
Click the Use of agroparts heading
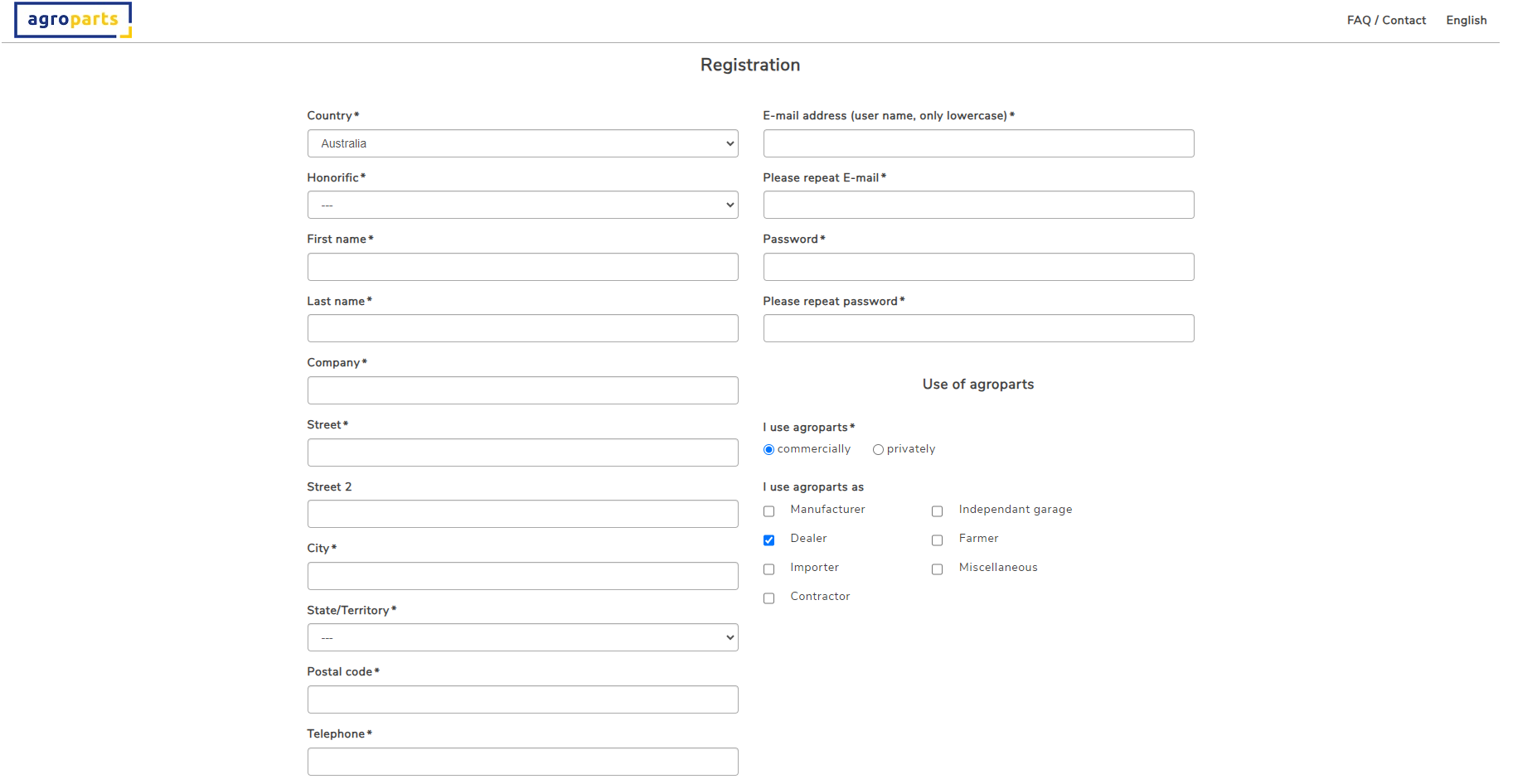tap(978, 384)
